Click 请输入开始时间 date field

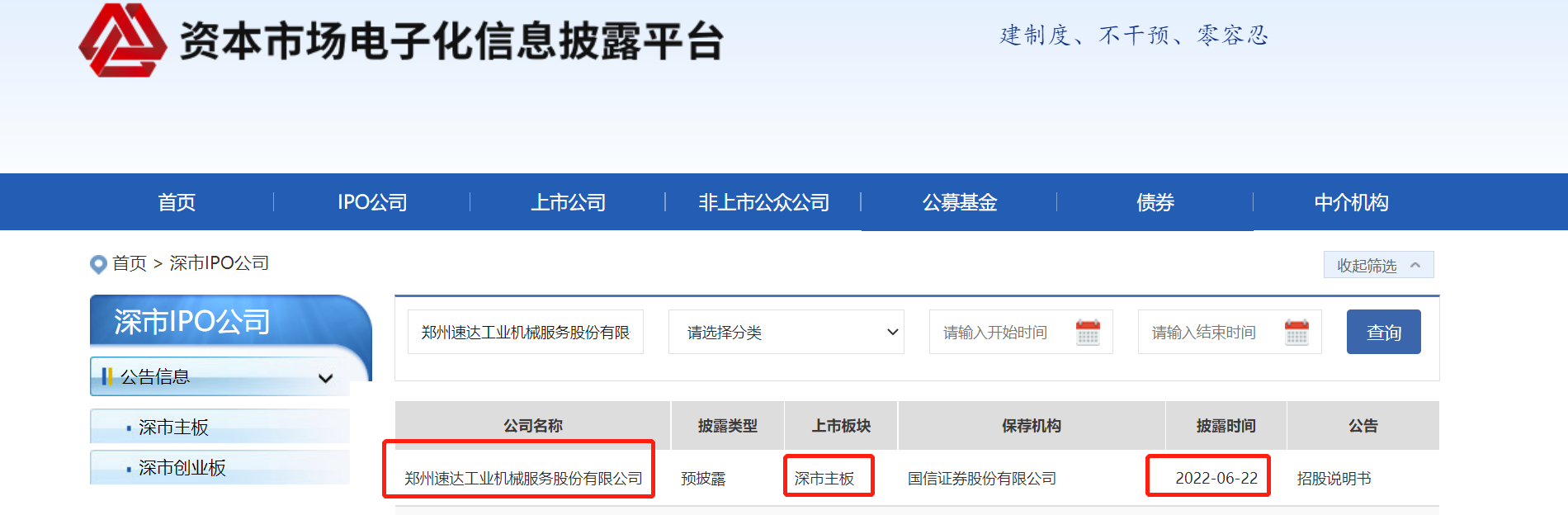tap(1021, 332)
